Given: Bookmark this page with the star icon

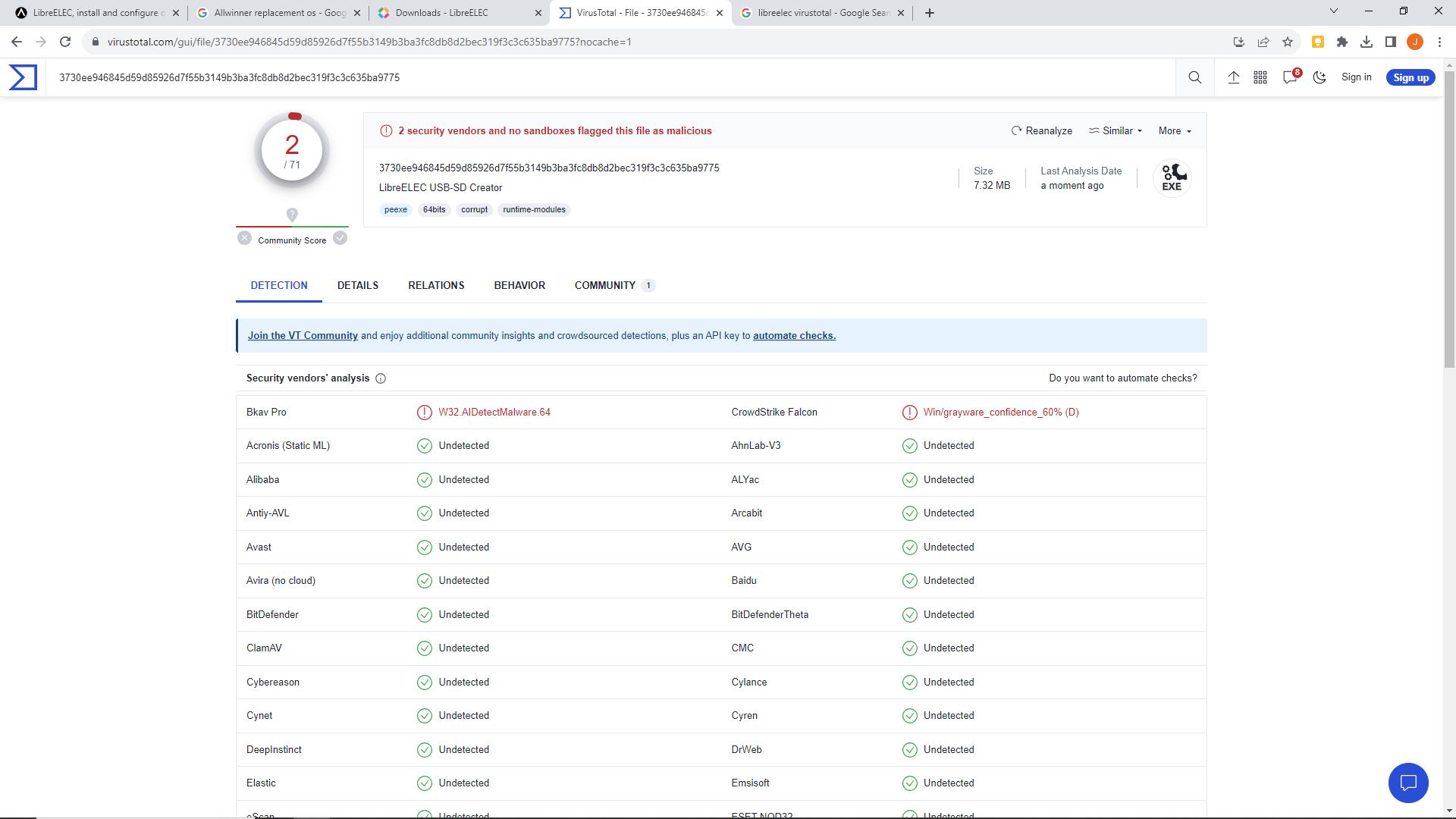Looking at the screenshot, I should [x=1288, y=42].
